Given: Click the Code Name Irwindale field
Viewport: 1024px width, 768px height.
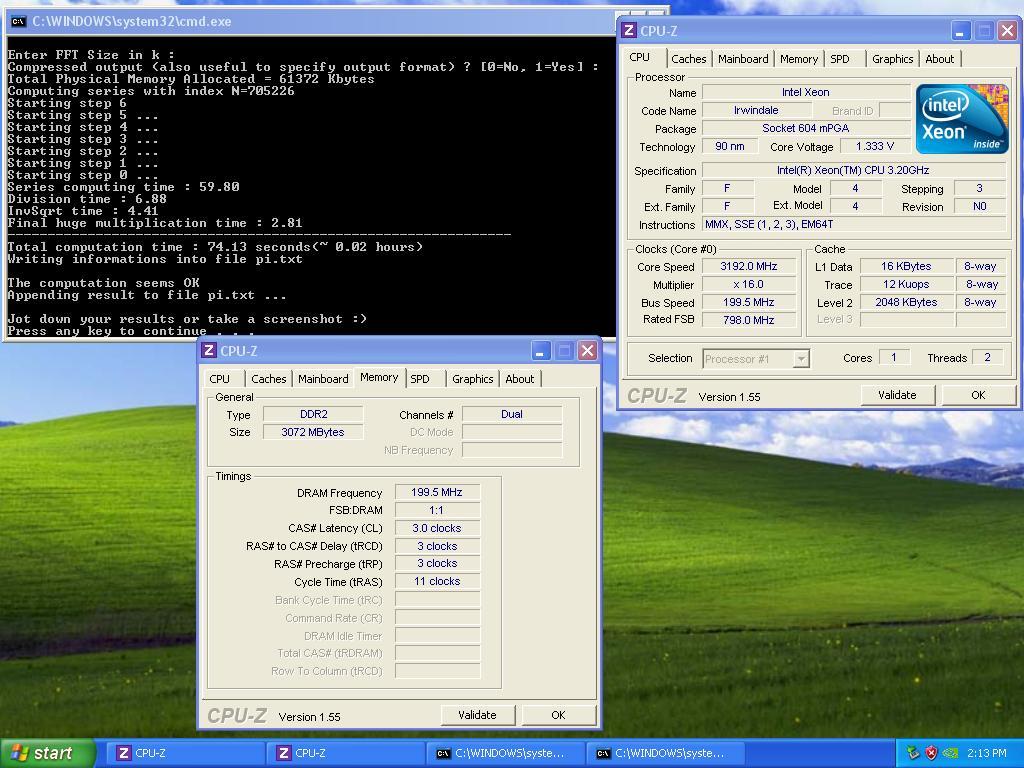Looking at the screenshot, I should click(x=756, y=110).
